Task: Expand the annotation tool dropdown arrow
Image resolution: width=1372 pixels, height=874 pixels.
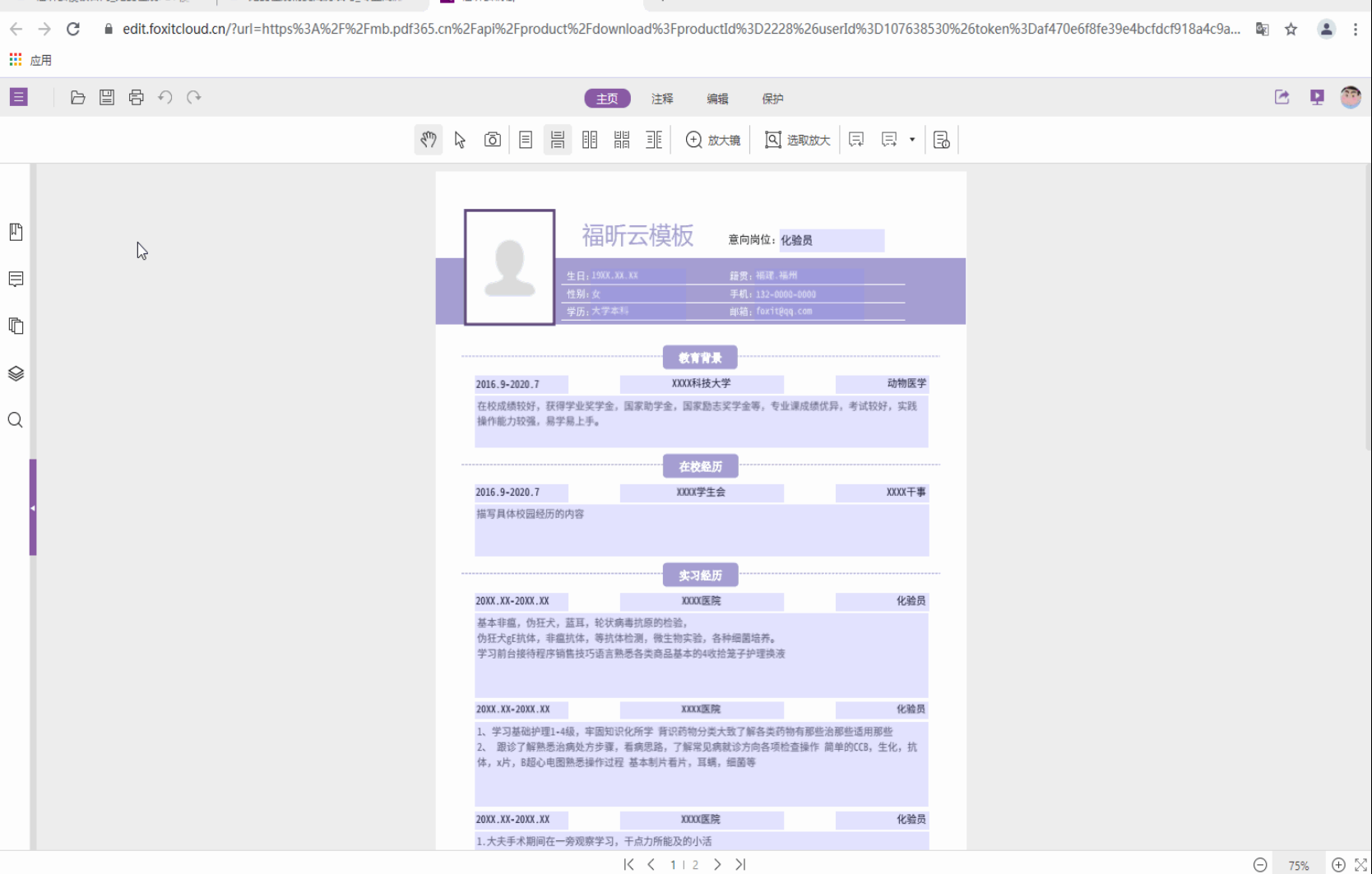Action: point(913,140)
